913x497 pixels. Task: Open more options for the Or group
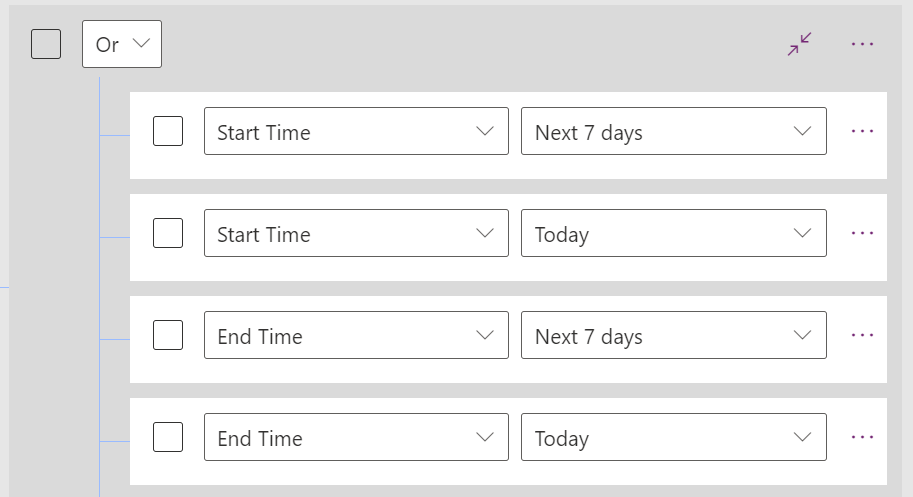(862, 44)
